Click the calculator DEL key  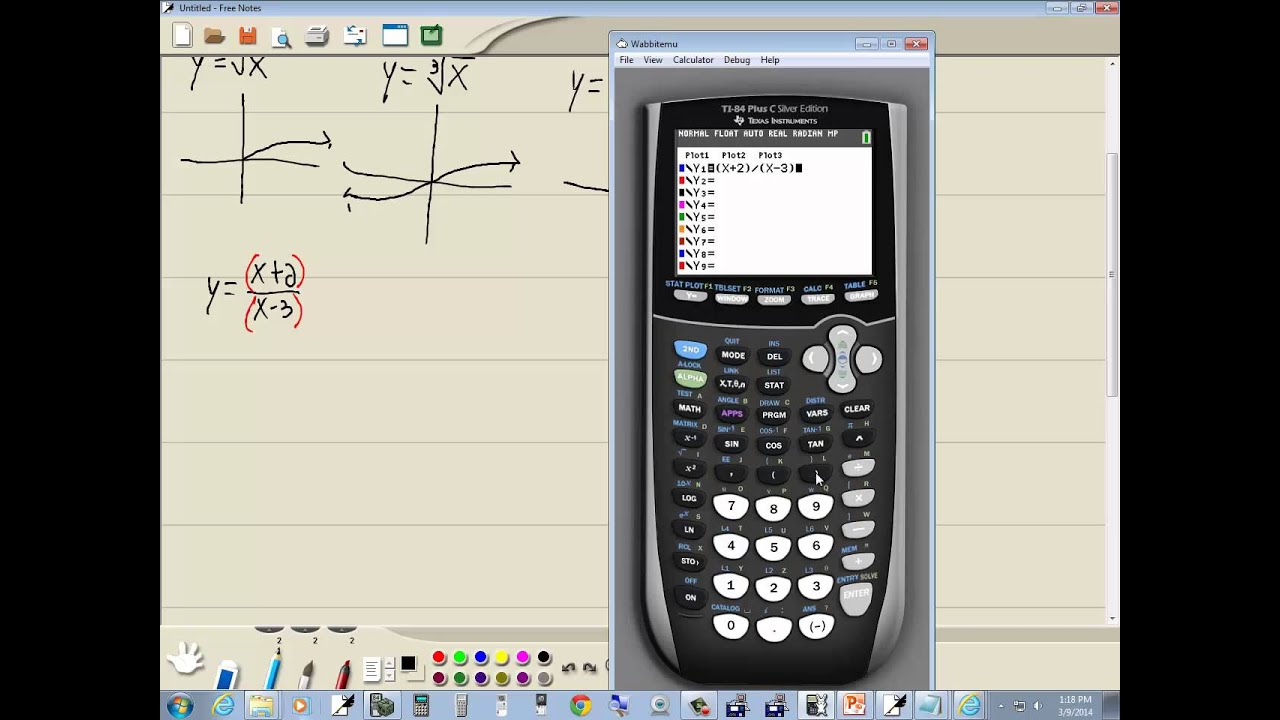(x=774, y=356)
